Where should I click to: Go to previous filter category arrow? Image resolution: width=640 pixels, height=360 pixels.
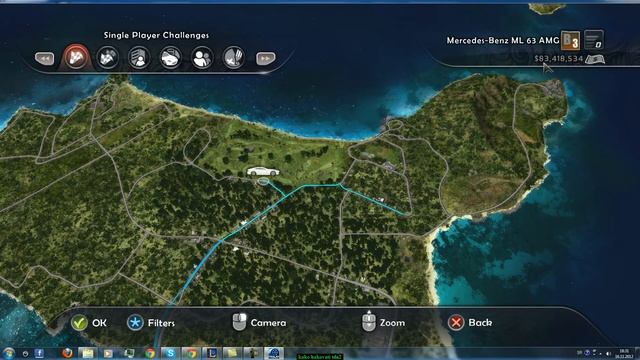tap(44, 59)
